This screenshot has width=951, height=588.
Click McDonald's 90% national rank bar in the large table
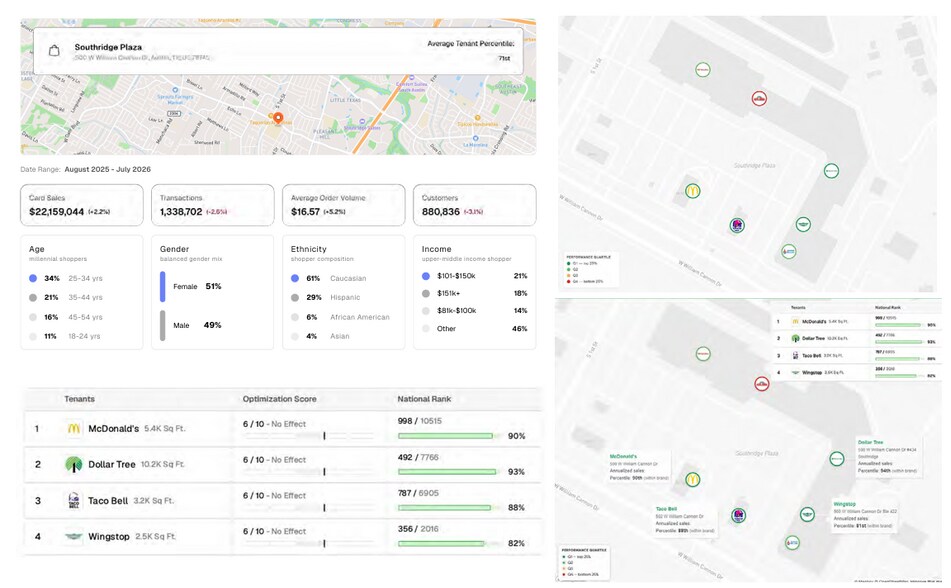tap(449, 436)
